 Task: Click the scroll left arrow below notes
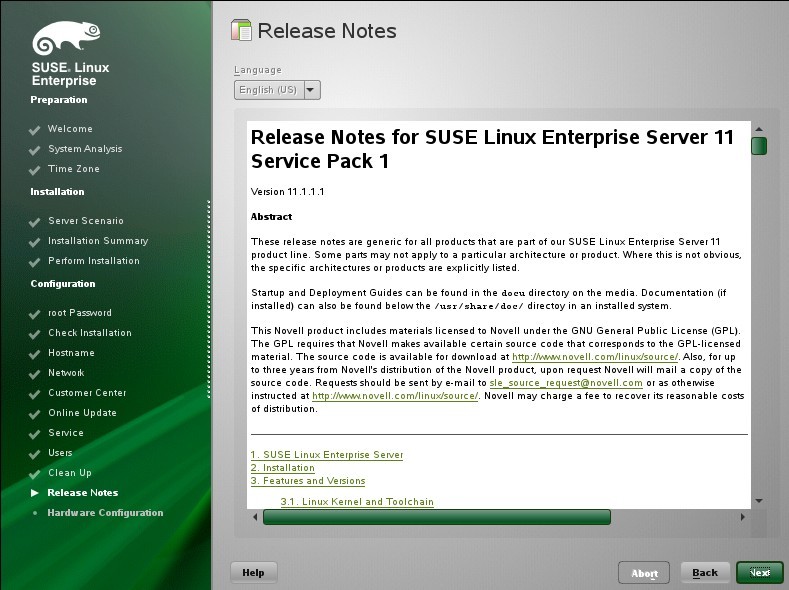[x=255, y=517]
